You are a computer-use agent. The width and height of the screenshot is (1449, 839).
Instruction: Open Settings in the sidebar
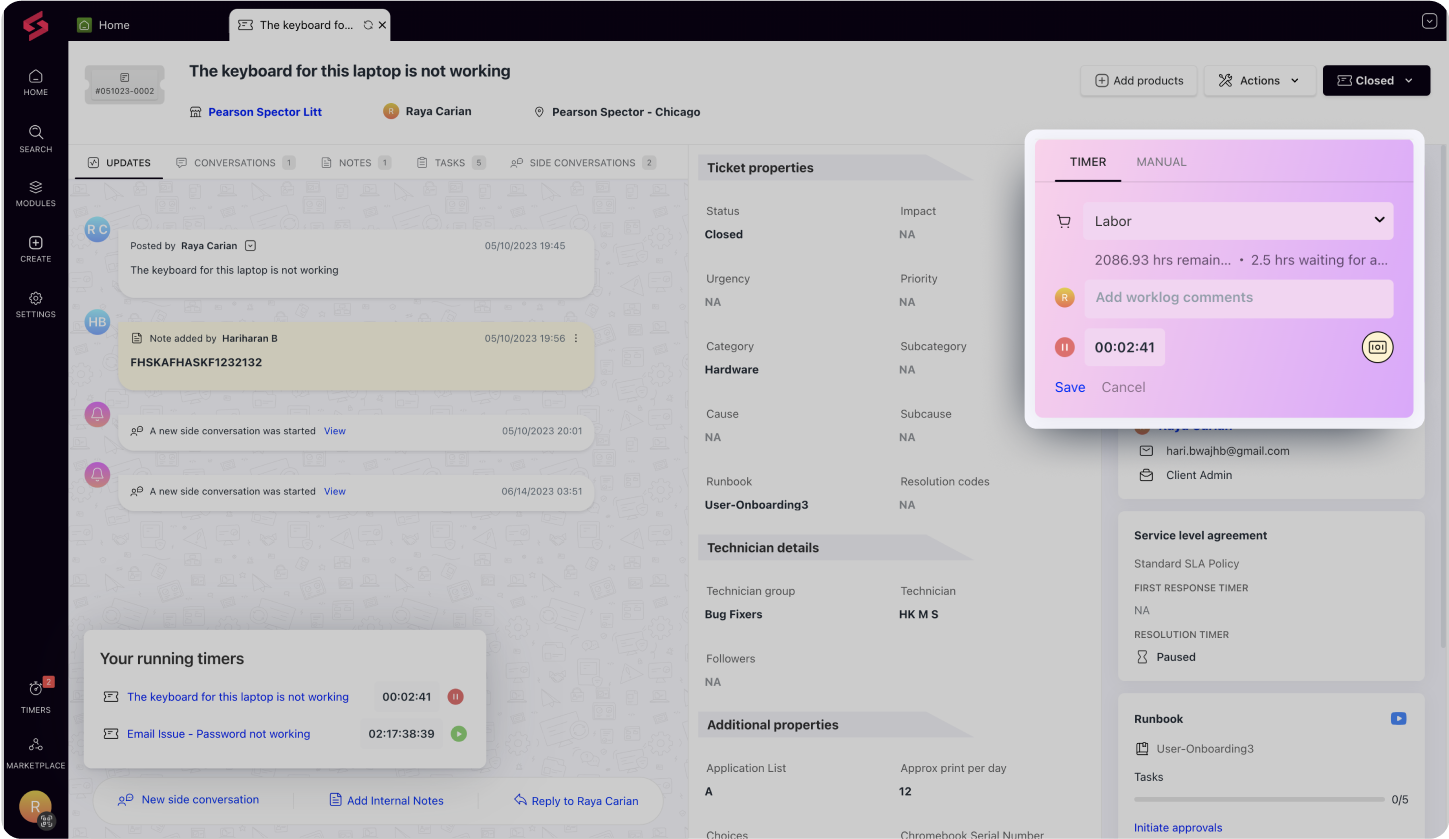click(x=35, y=304)
